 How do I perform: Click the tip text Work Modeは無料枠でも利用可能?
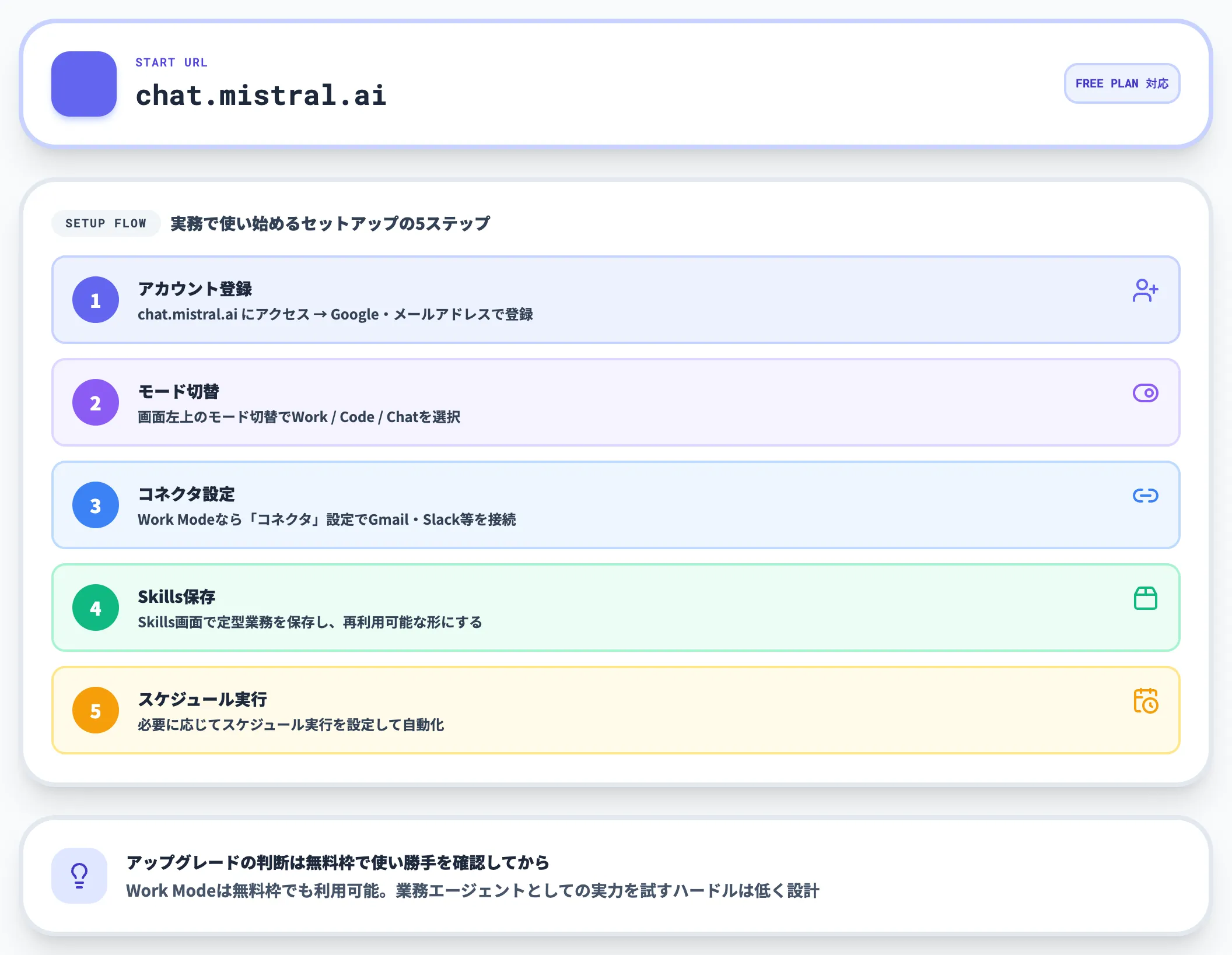[x=473, y=891]
